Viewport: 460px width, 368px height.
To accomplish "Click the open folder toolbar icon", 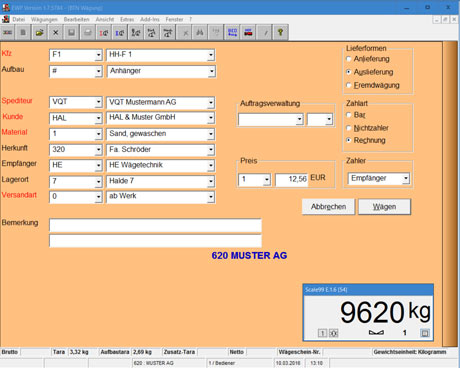I will click(x=40, y=33).
